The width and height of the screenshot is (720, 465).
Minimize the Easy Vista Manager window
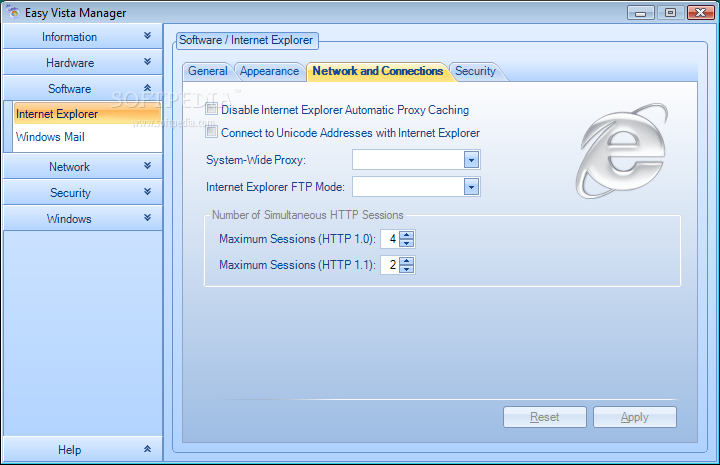coord(640,12)
